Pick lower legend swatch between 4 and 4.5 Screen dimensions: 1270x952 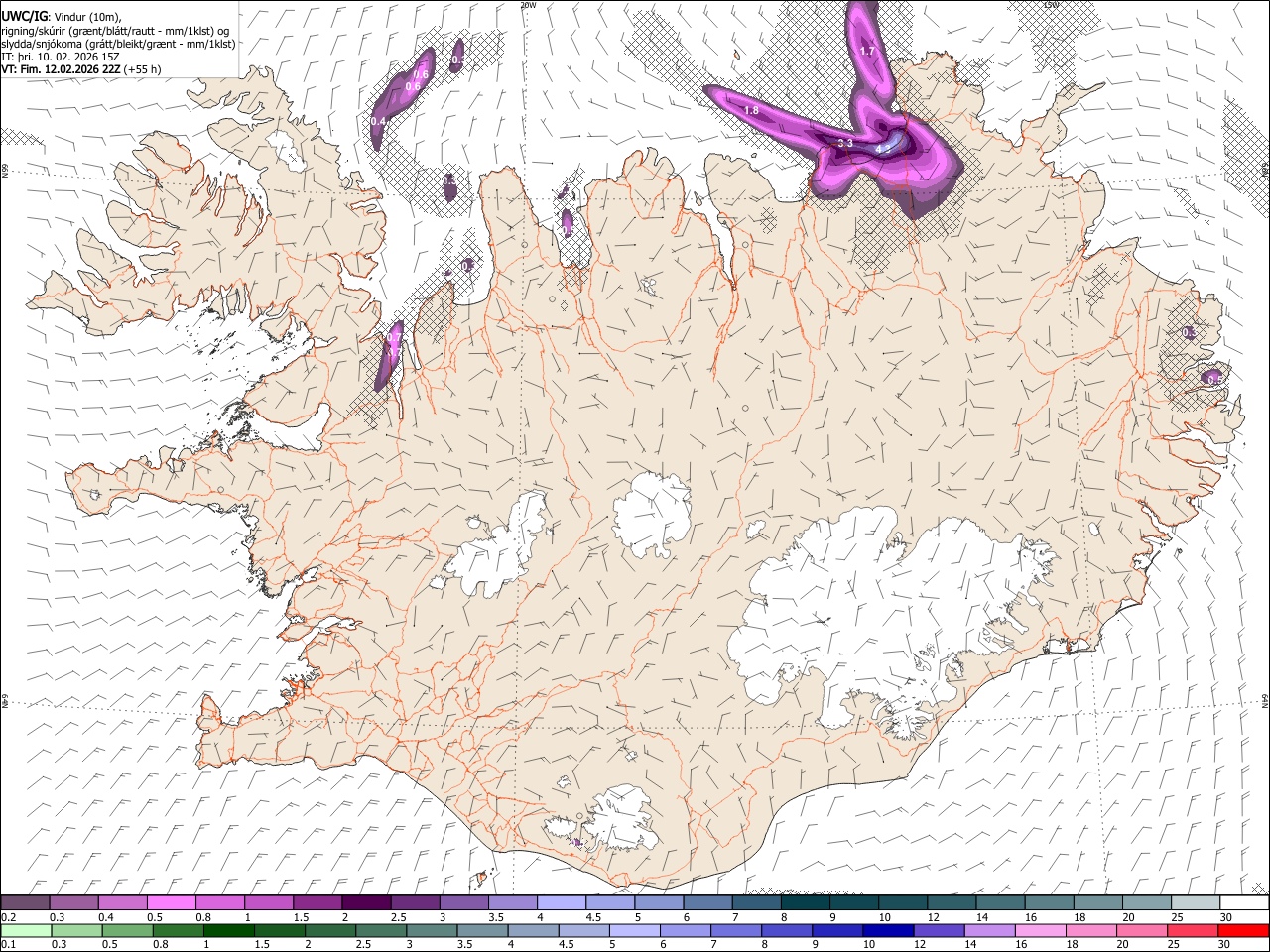click(534, 931)
